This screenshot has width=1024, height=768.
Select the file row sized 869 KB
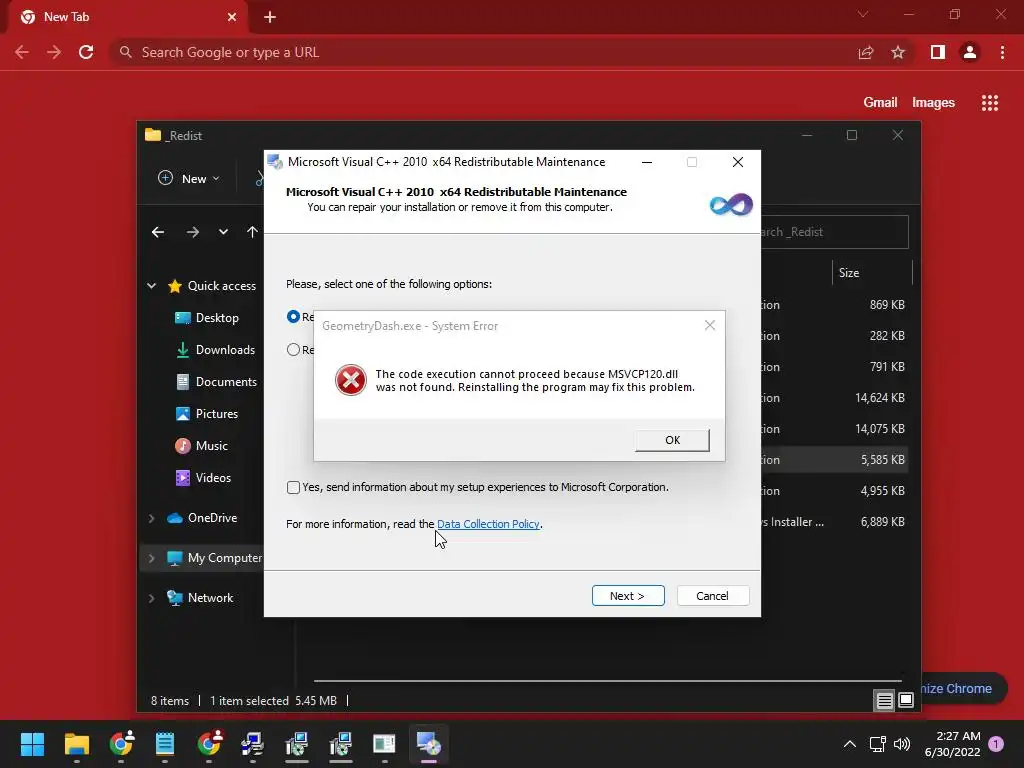click(x=833, y=305)
